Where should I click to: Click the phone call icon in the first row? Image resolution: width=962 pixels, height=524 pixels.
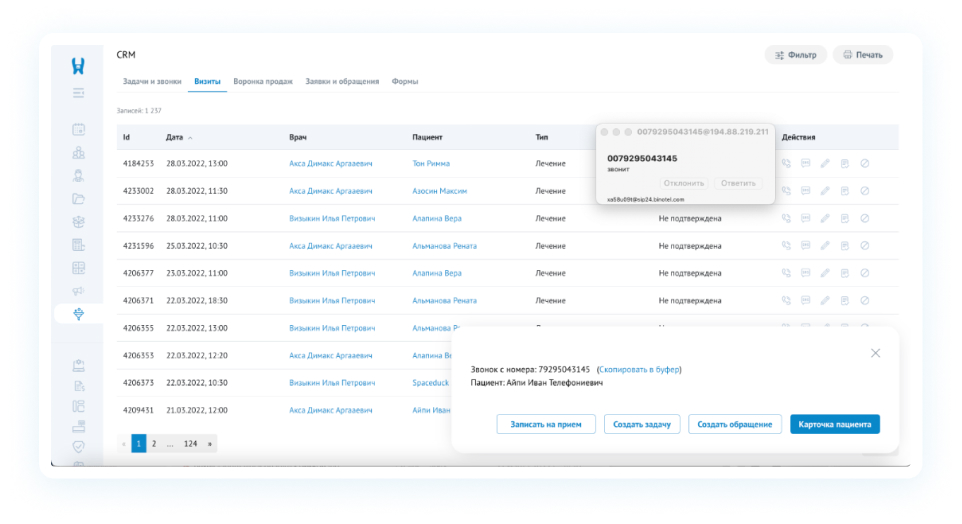tap(786, 163)
